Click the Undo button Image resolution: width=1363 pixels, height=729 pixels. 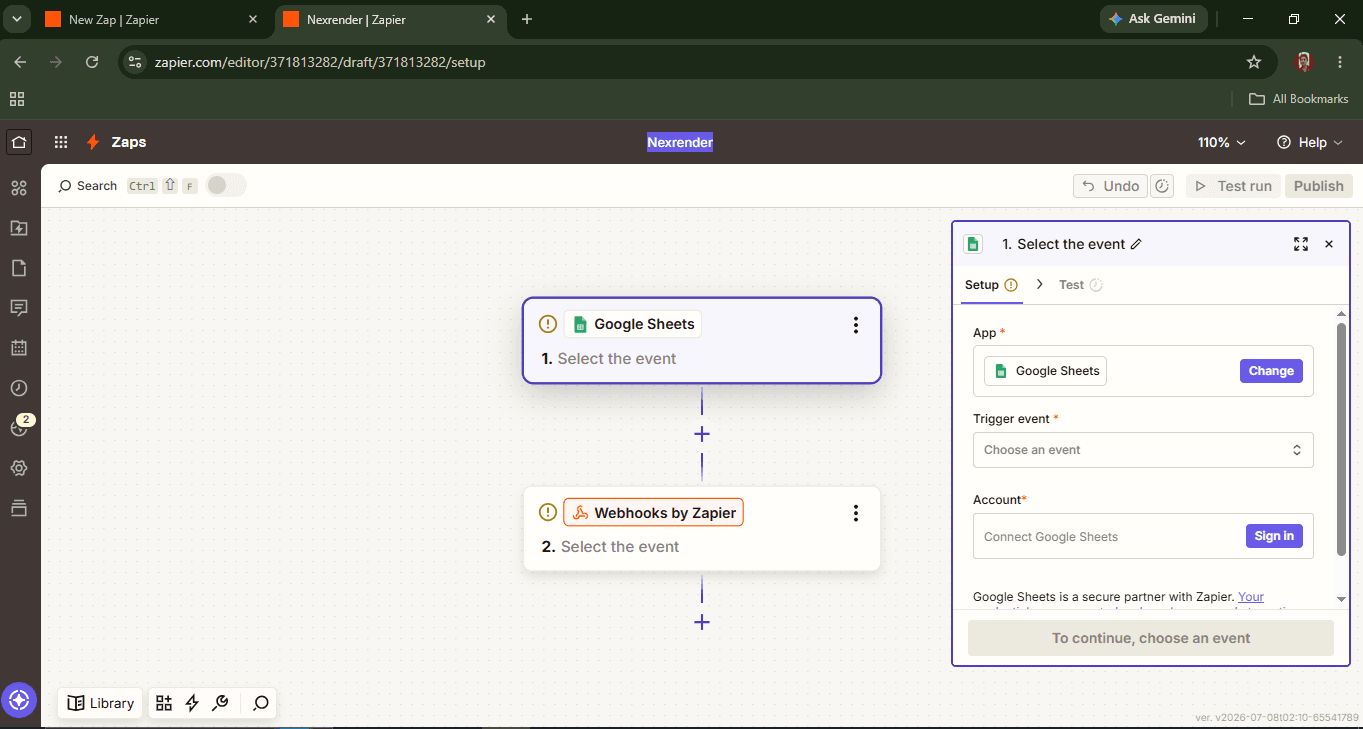1110,186
